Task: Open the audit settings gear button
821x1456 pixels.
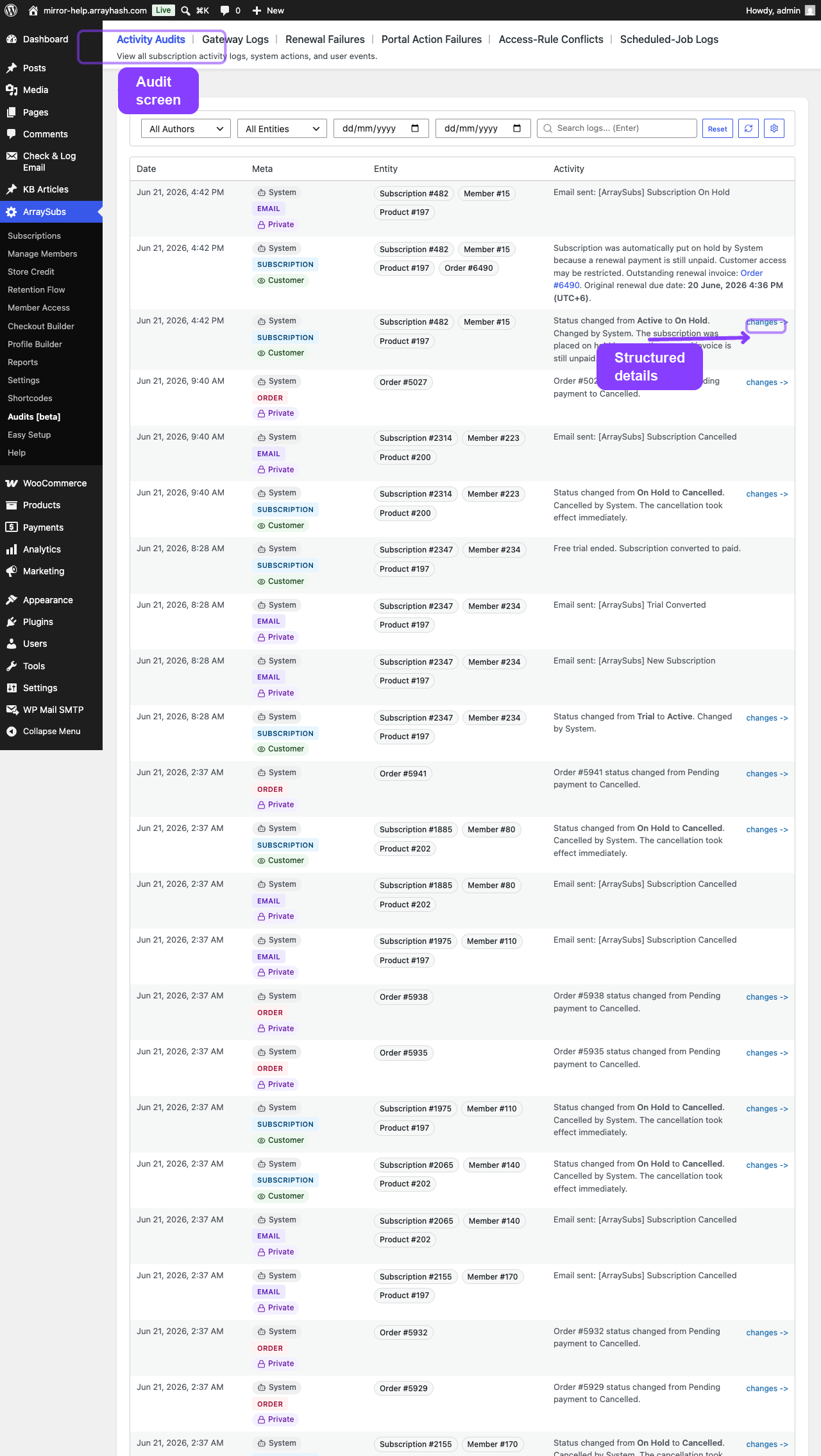Action: (x=774, y=128)
